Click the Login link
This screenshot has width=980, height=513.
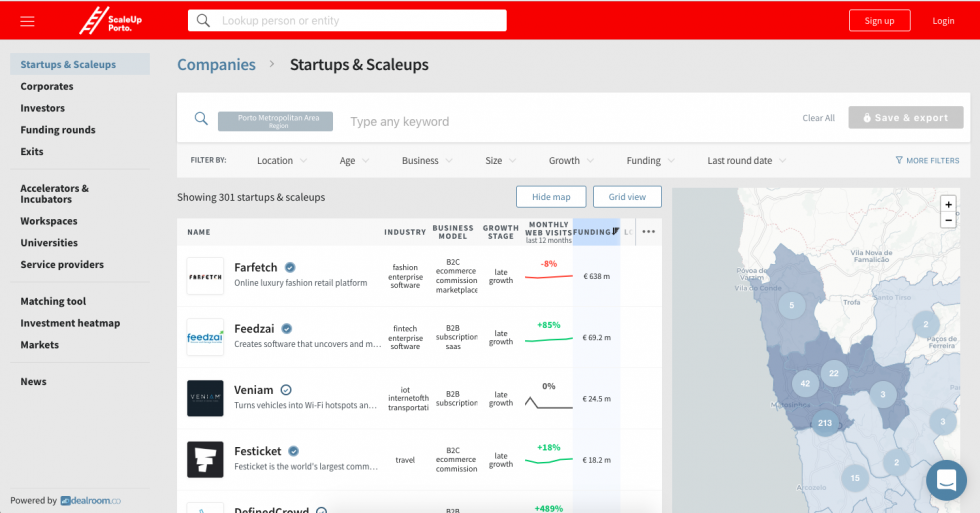(x=943, y=21)
